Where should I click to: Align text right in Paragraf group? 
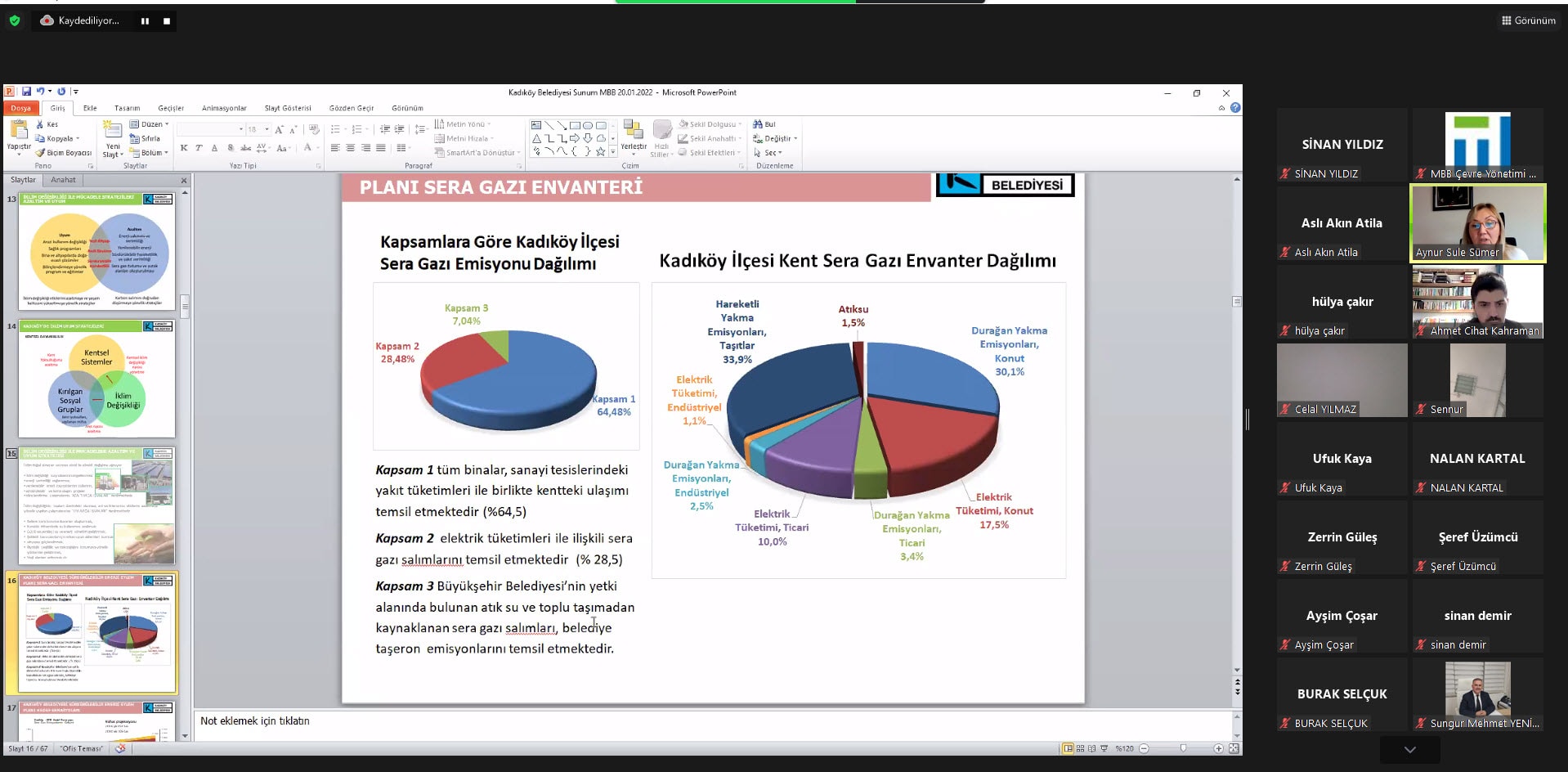(x=365, y=148)
